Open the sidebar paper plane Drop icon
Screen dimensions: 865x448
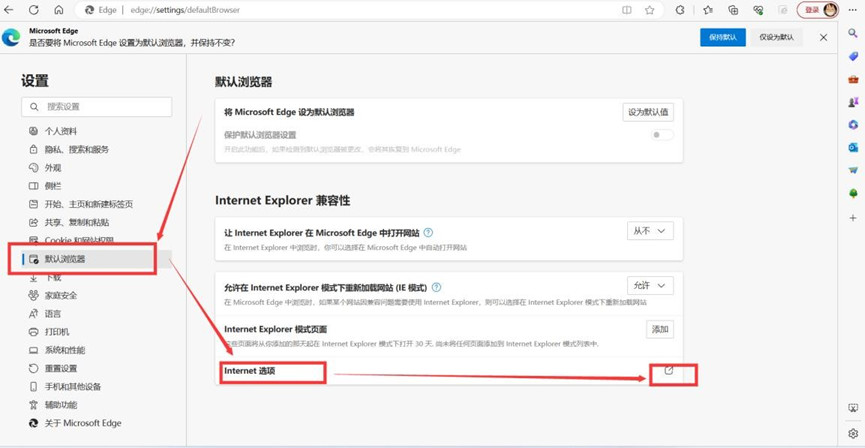tap(853, 170)
